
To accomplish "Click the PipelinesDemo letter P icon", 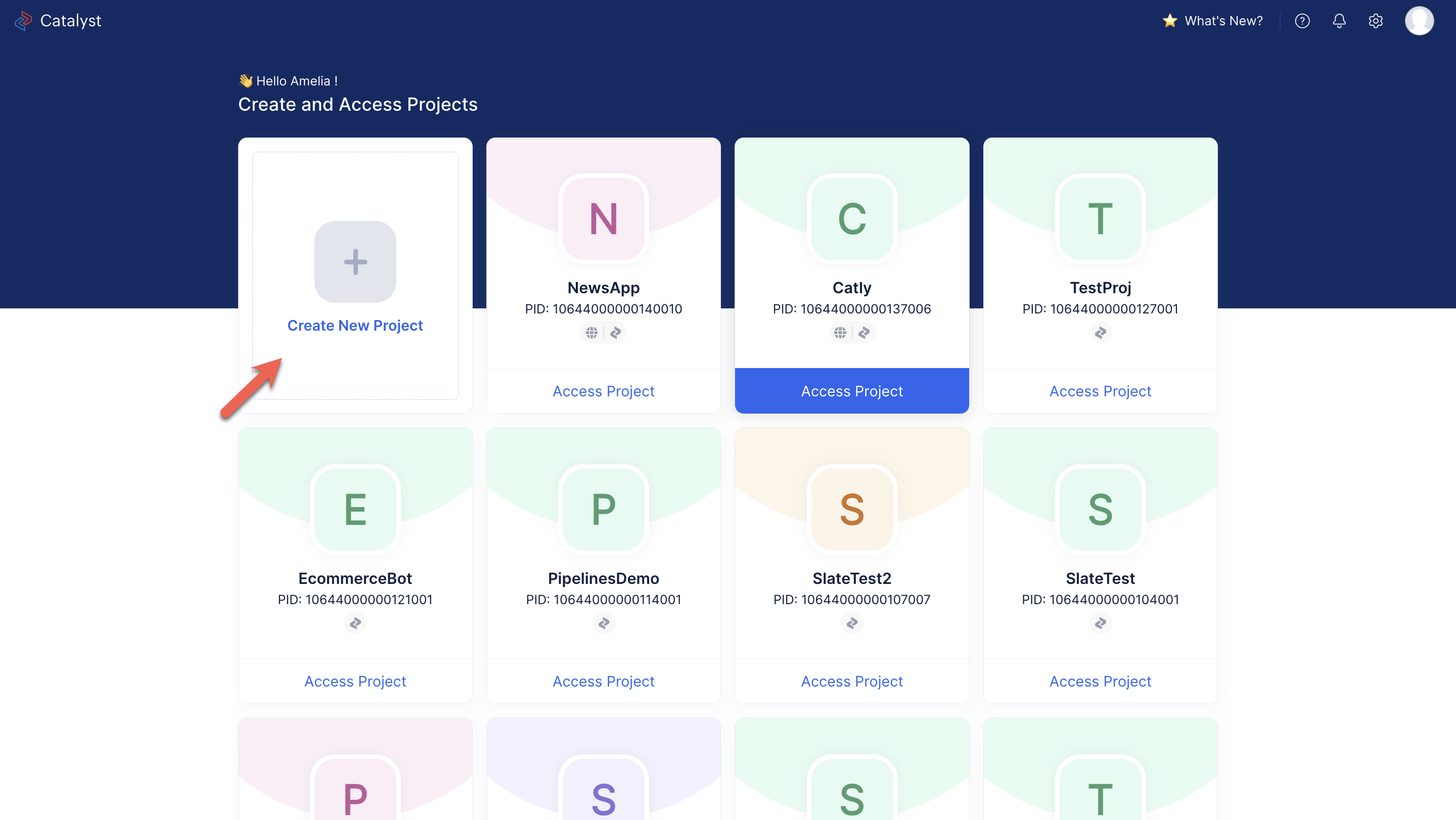I will coord(604,509).
